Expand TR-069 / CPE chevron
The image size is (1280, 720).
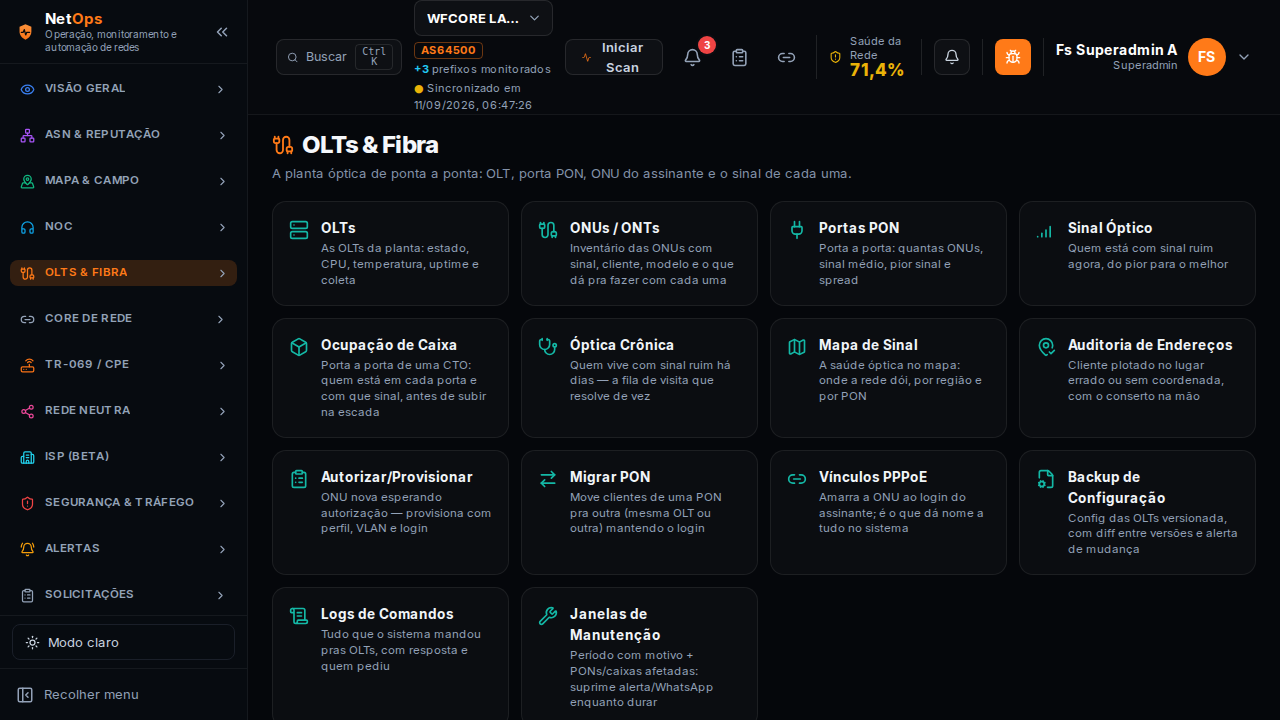[221, 365]
